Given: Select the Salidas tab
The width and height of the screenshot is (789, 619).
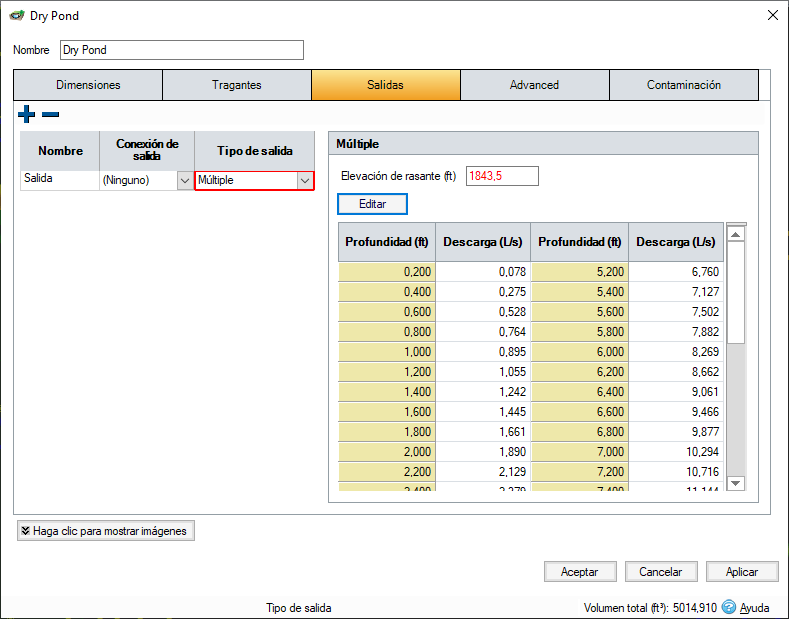Looking at the screenshot, I should [x=385, y=85].
